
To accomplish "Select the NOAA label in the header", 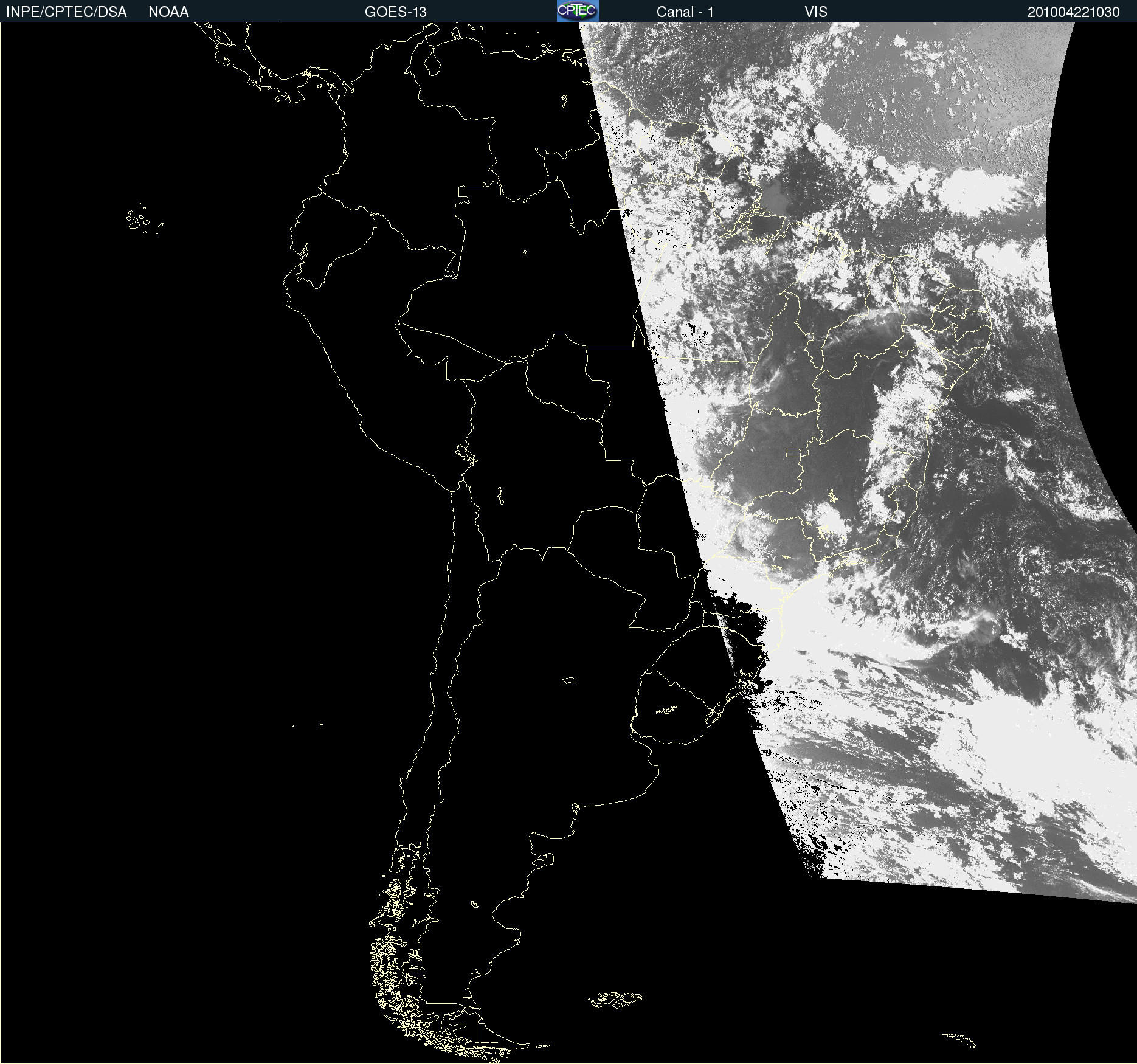I will click(168, 12).
